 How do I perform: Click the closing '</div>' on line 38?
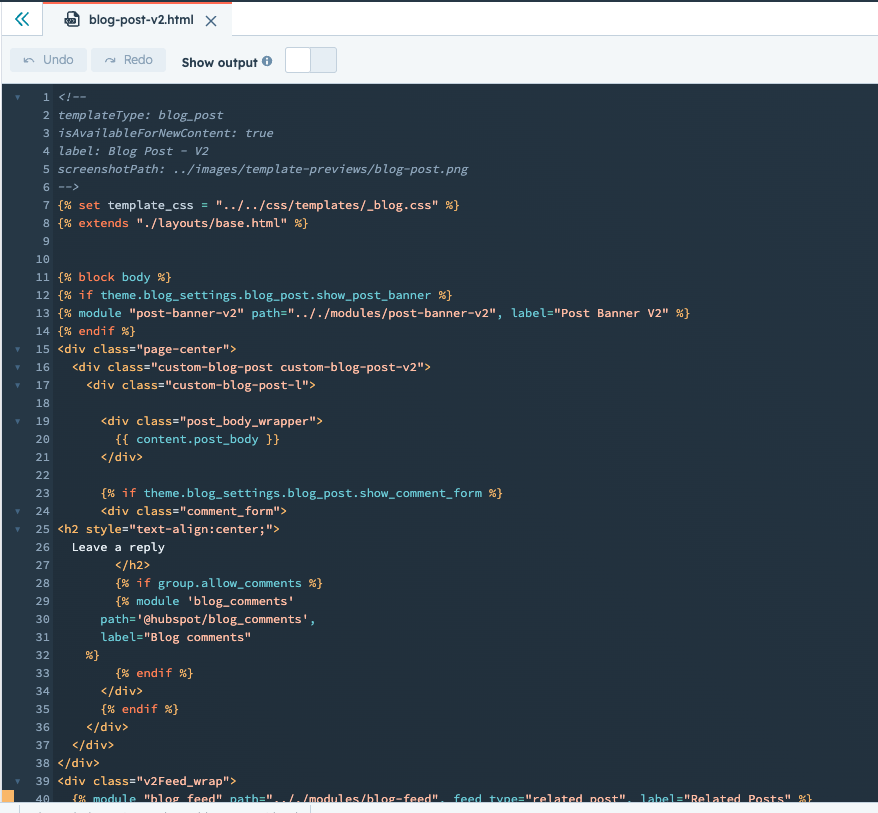(78, 763)
